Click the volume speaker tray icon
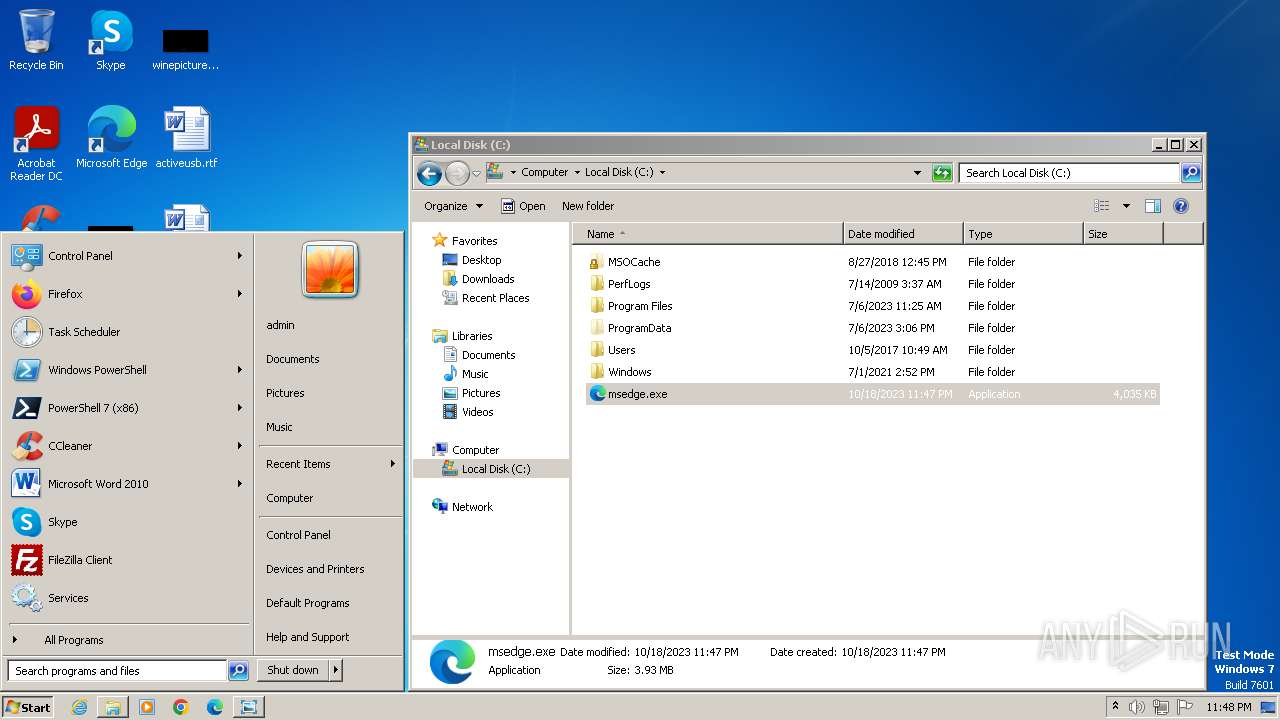Viewport: 1280px width, 720px height. coord(1137,707)
